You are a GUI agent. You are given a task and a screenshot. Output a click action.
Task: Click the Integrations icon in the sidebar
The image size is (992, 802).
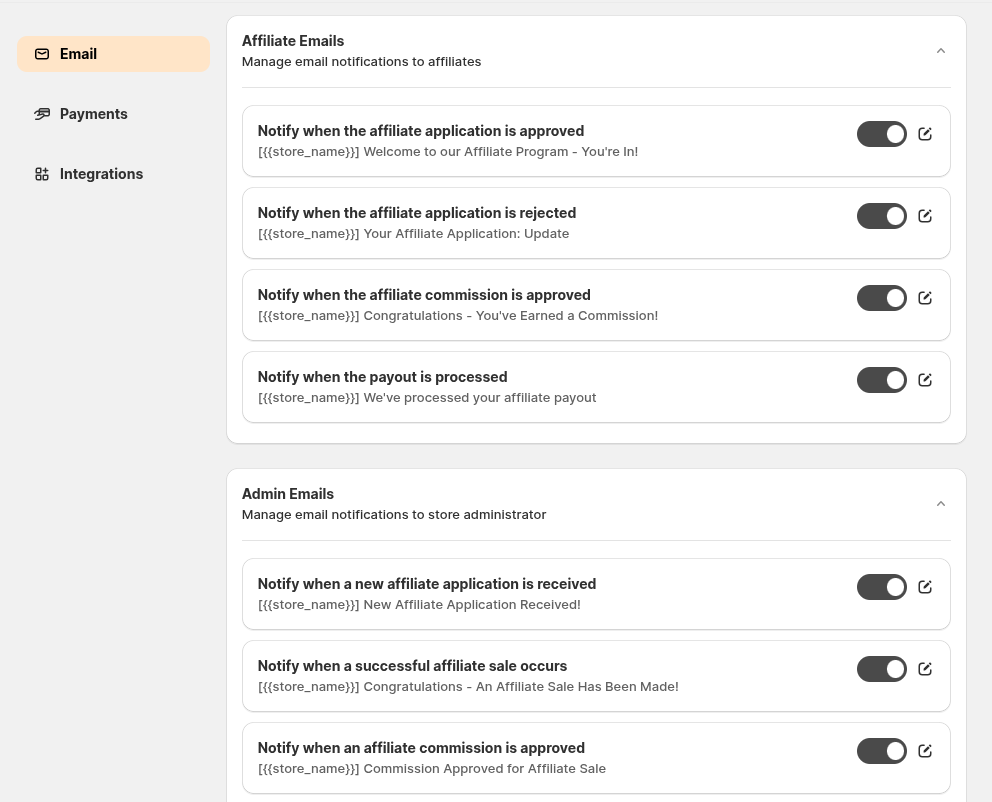pyautogui.click(x=42, y=174)
